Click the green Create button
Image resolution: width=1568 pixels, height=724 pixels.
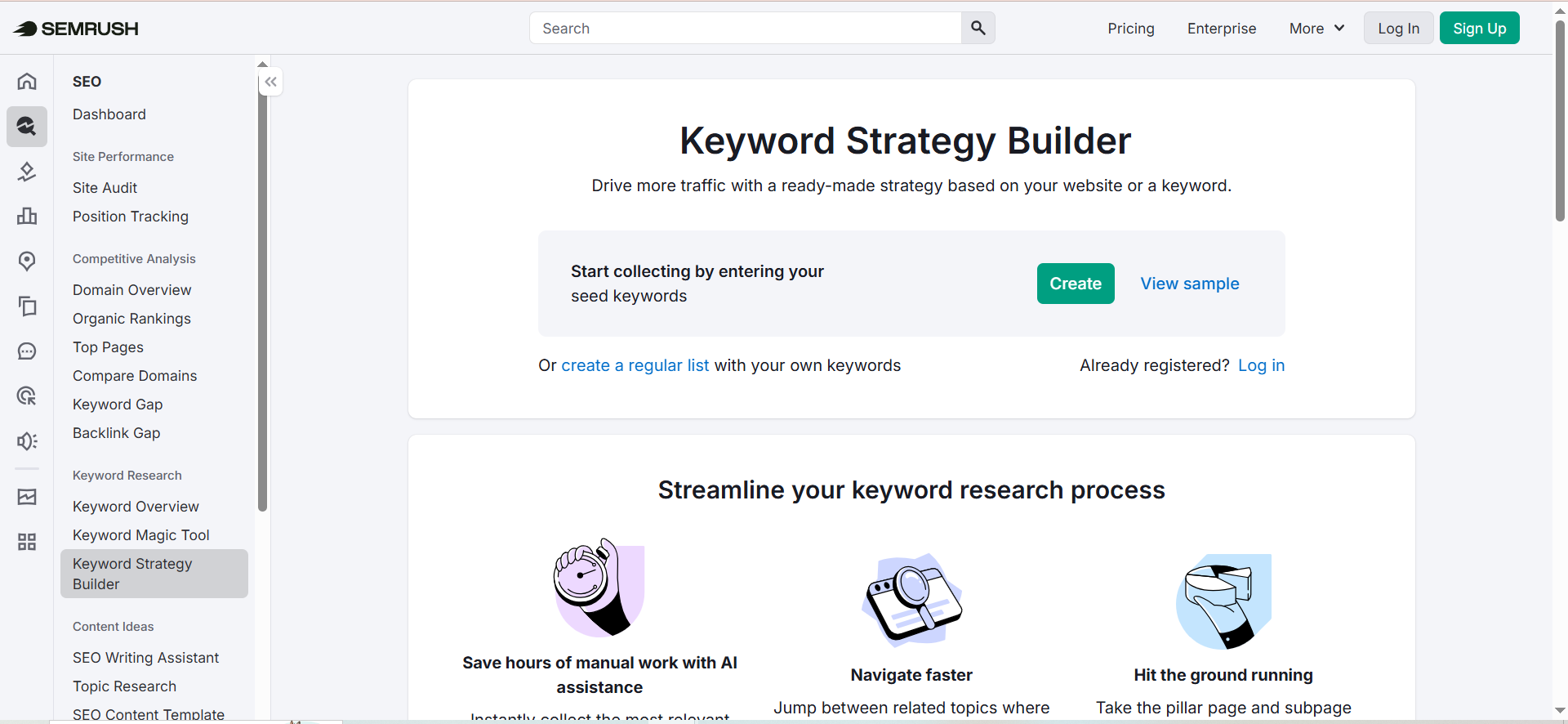coord(1076,284)
